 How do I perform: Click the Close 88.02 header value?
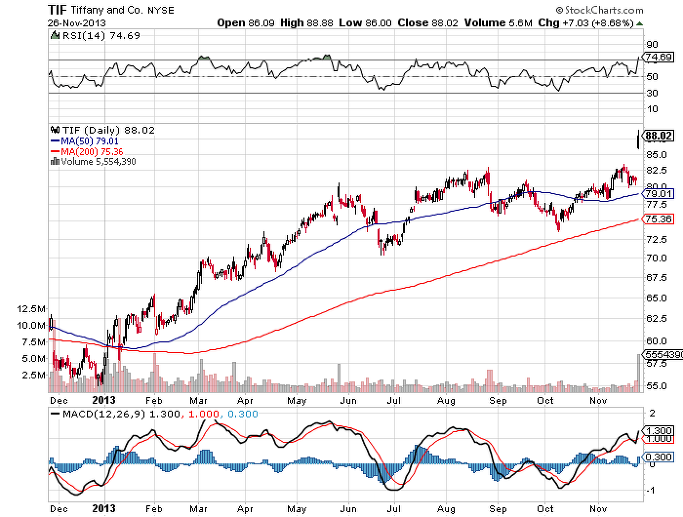click(x=428, y=23)
